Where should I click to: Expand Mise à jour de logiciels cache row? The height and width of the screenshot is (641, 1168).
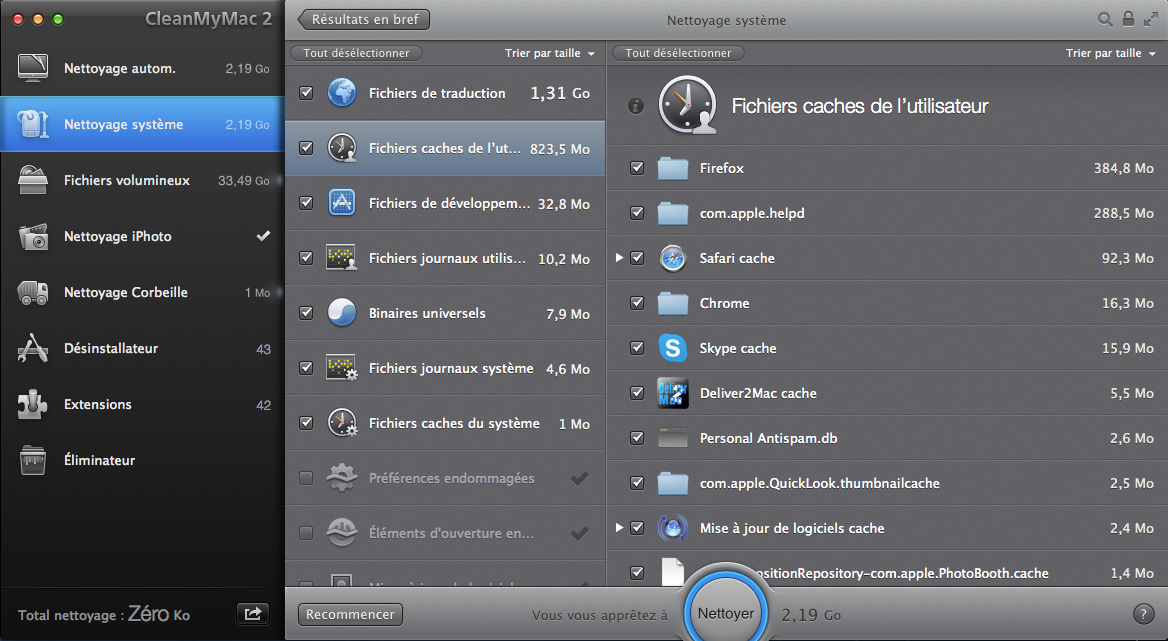[x=619, y=527]
